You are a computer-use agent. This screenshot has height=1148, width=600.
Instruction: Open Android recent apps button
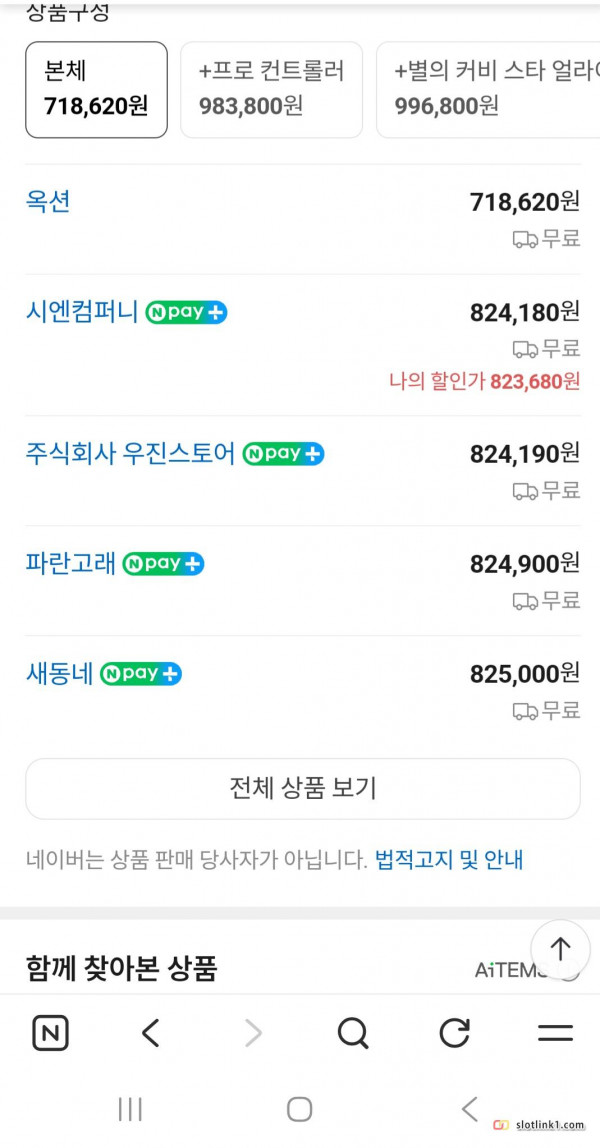[x=130, y=1108]
